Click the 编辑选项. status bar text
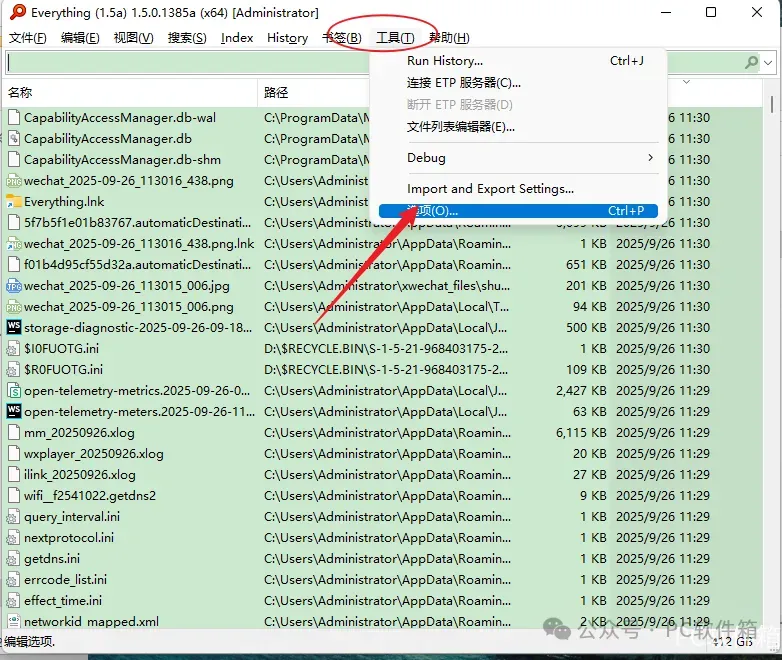This screenshot has height=660, width=782. (x=29, y=641)
